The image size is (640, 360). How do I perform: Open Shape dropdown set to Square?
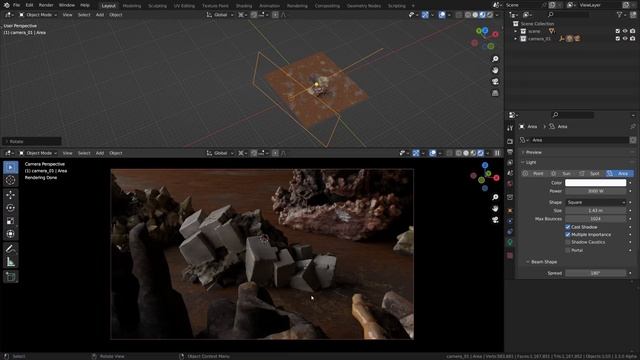point(596,202)
